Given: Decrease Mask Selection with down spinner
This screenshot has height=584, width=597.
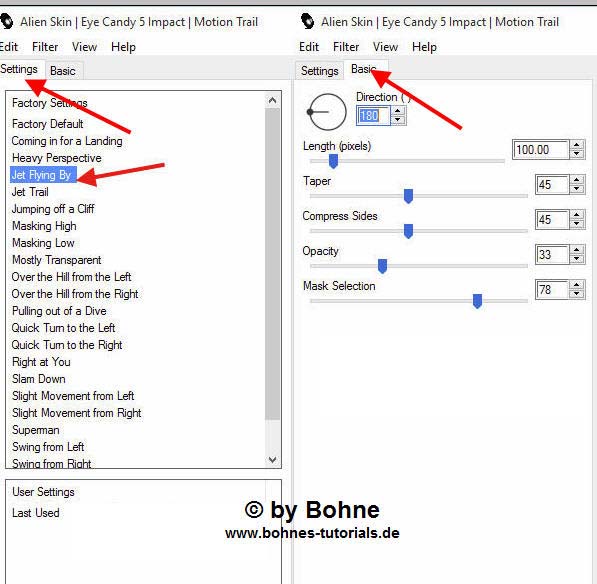Looking at the screenshot, I should pos(577,294).
